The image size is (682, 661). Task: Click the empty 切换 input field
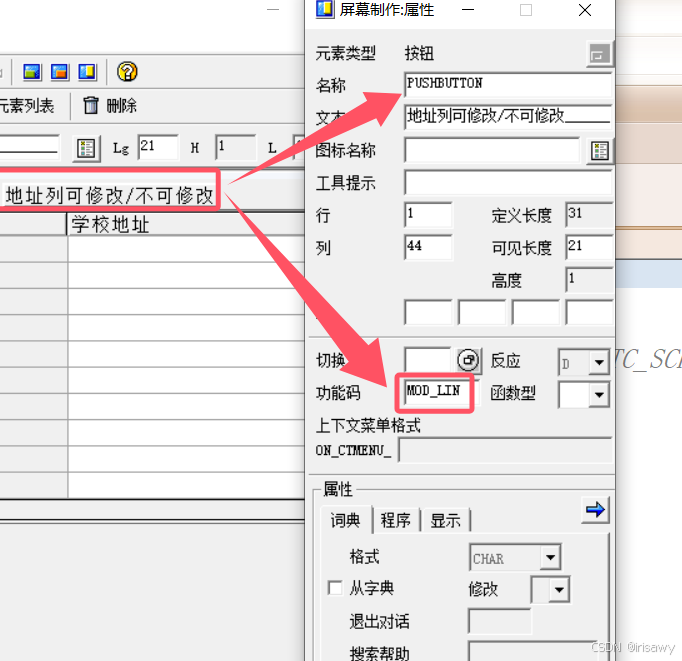(428, 360)
